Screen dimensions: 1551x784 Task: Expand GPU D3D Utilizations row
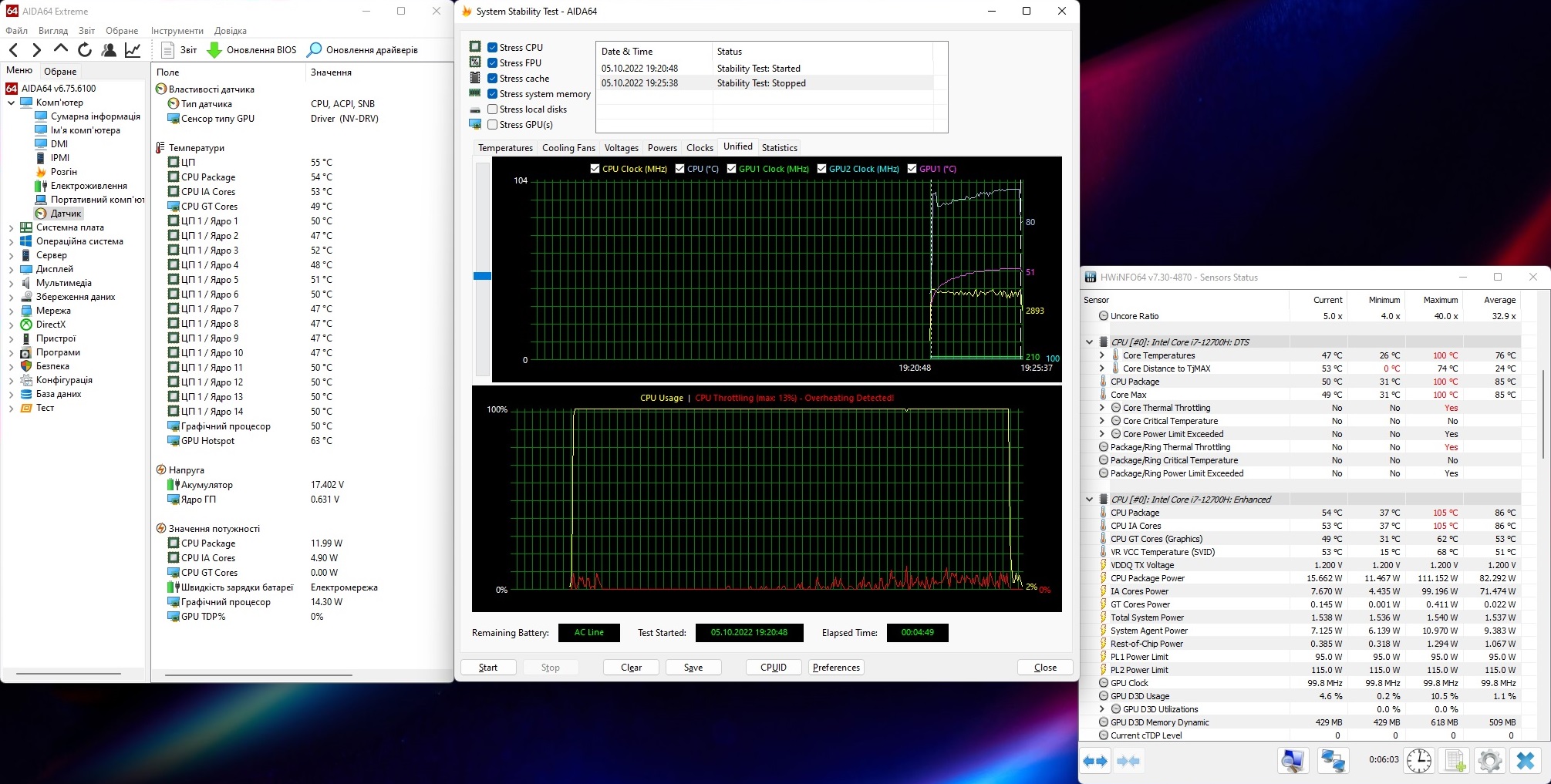coord(1101,709)
